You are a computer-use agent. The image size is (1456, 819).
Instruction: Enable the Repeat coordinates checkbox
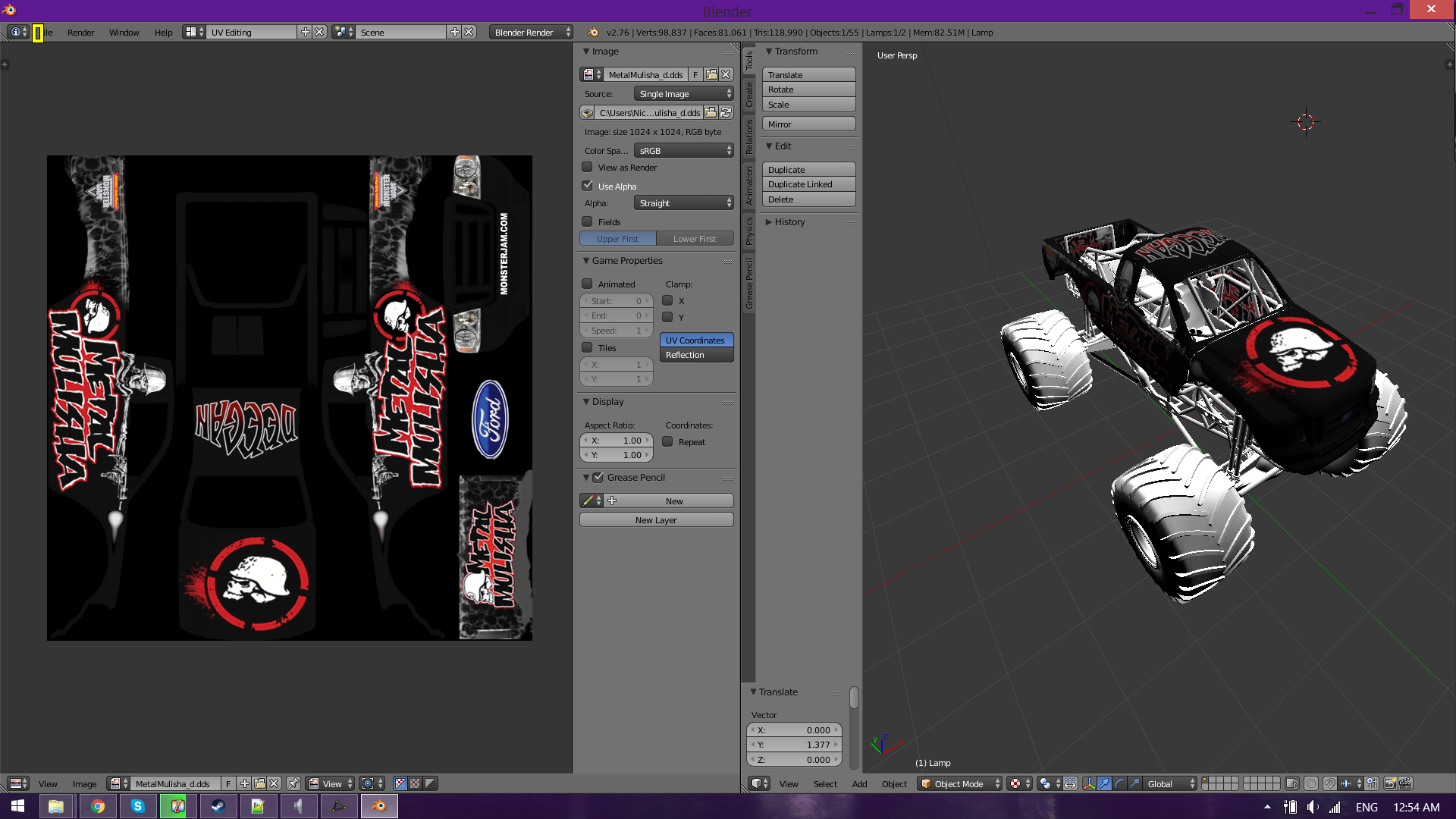[x=667, y=441]
